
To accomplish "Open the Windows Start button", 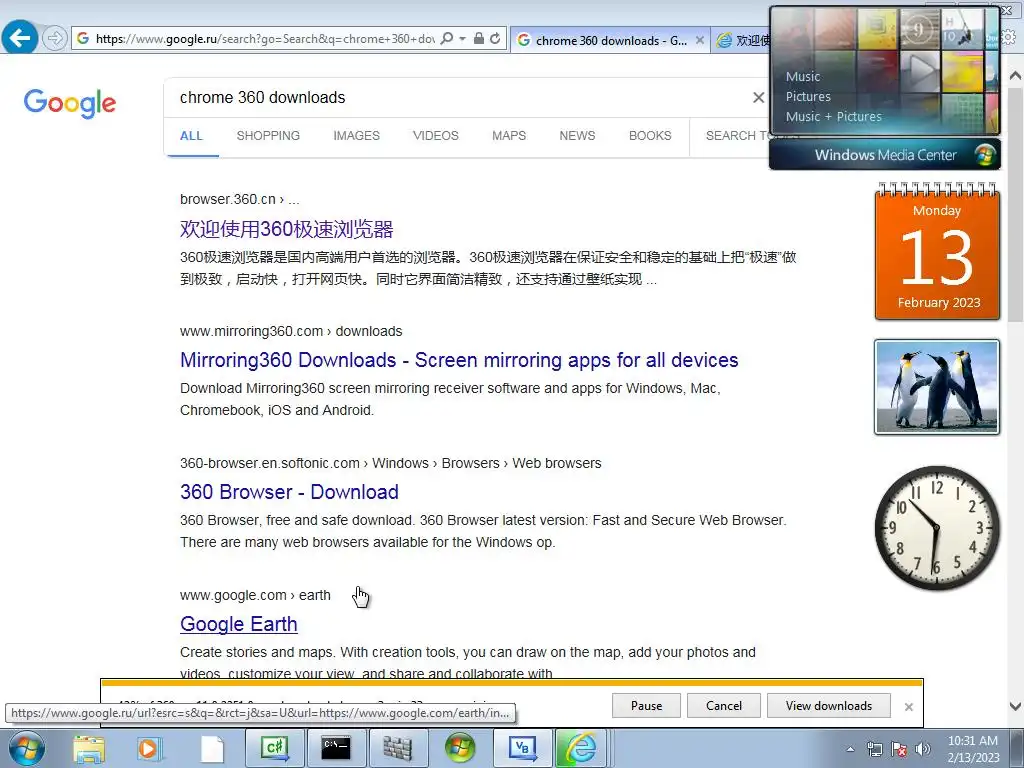I will pyautogui.click(x=27, y=748).
